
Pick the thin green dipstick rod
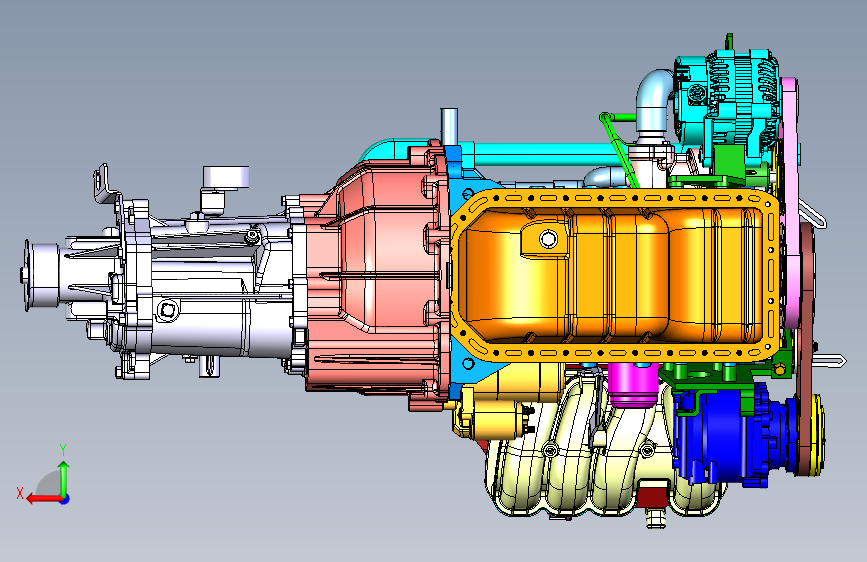coord(619,148)
